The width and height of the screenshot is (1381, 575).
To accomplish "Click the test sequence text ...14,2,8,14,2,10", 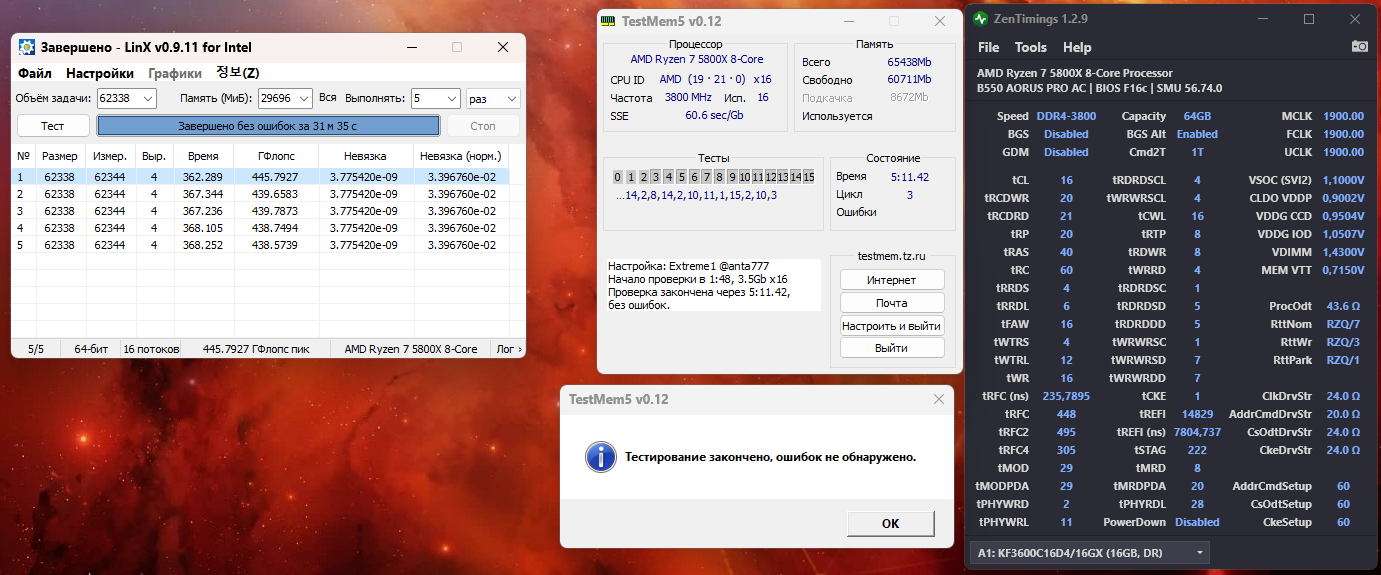I will point(697,196).
